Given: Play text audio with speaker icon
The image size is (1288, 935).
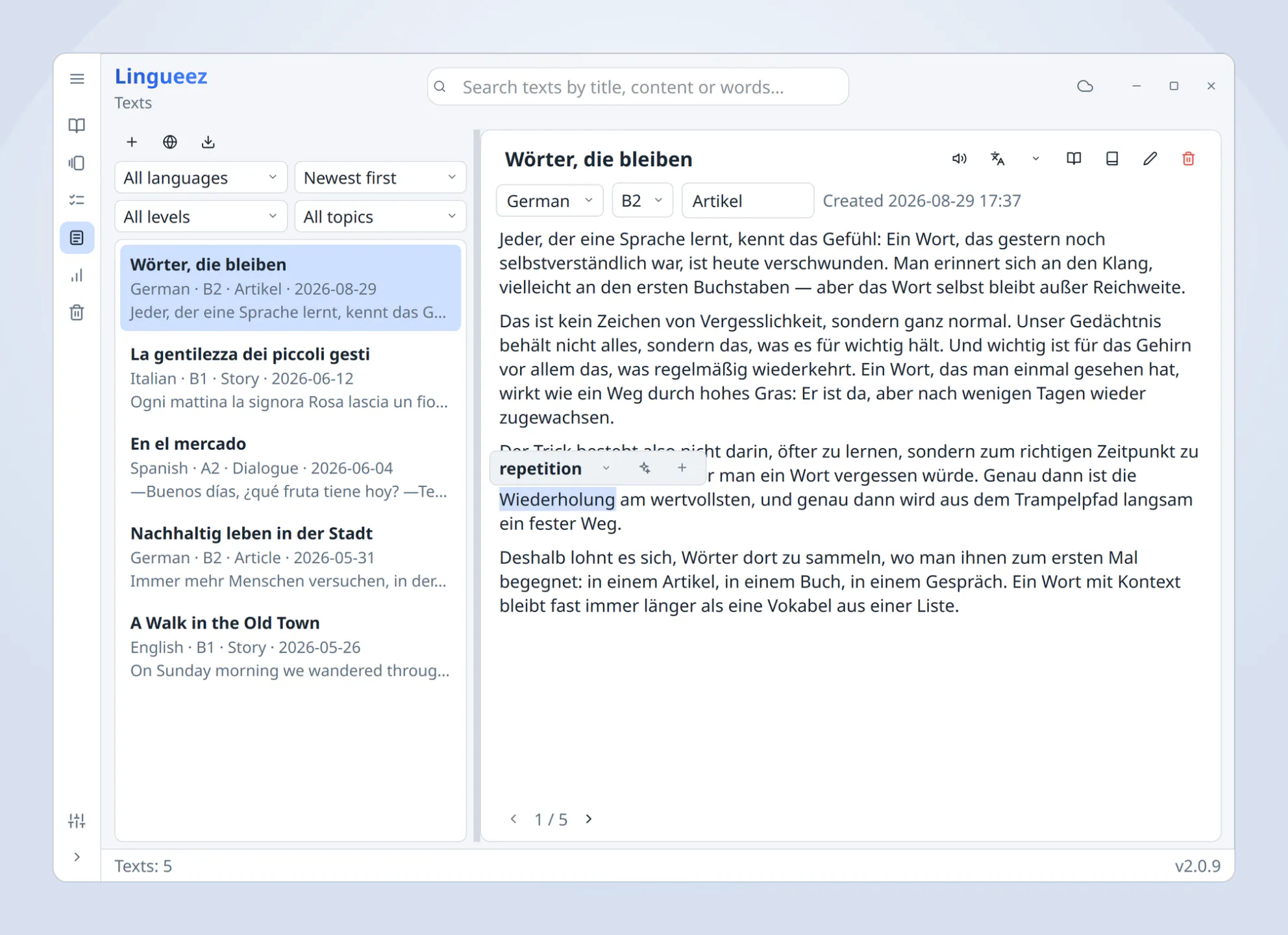Looking at the screenshot, I should [x=959, y=159].
